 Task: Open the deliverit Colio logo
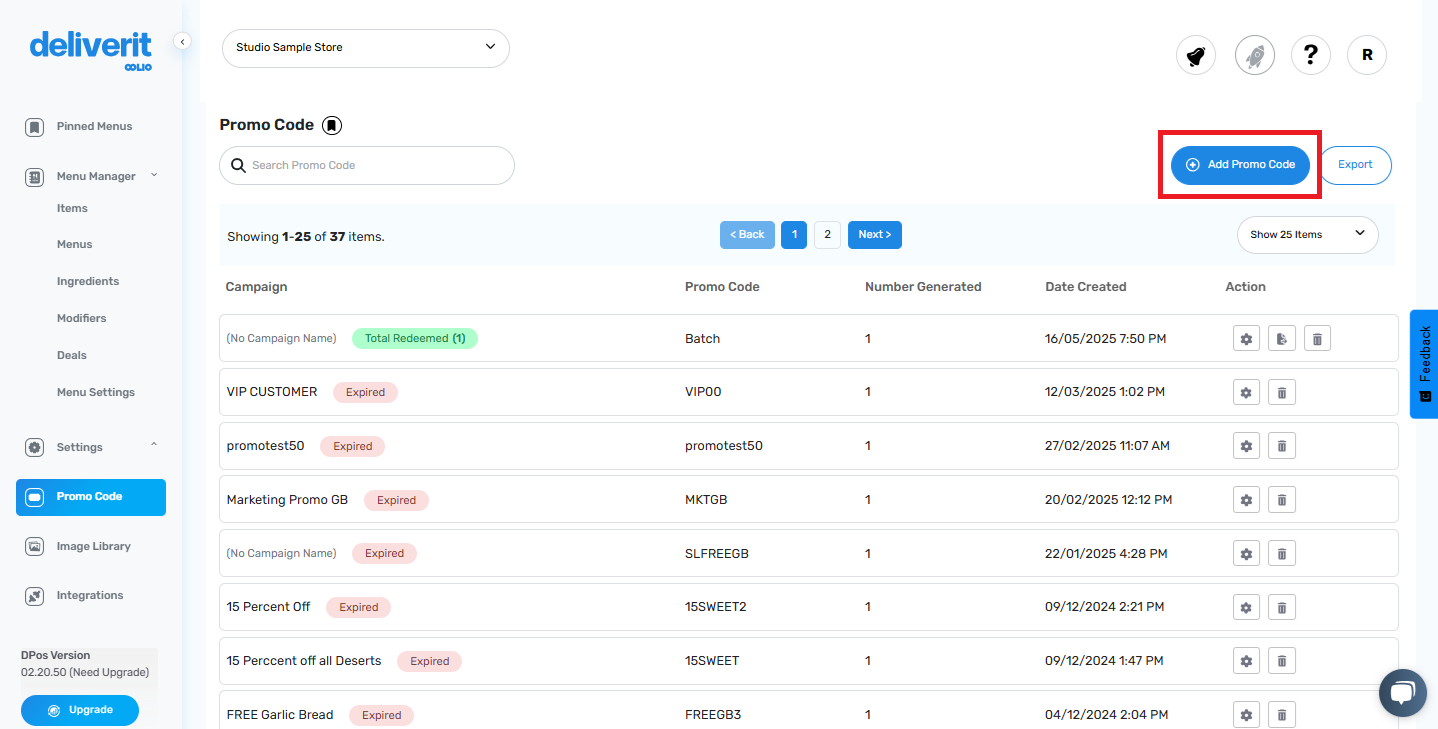(90, 45)
